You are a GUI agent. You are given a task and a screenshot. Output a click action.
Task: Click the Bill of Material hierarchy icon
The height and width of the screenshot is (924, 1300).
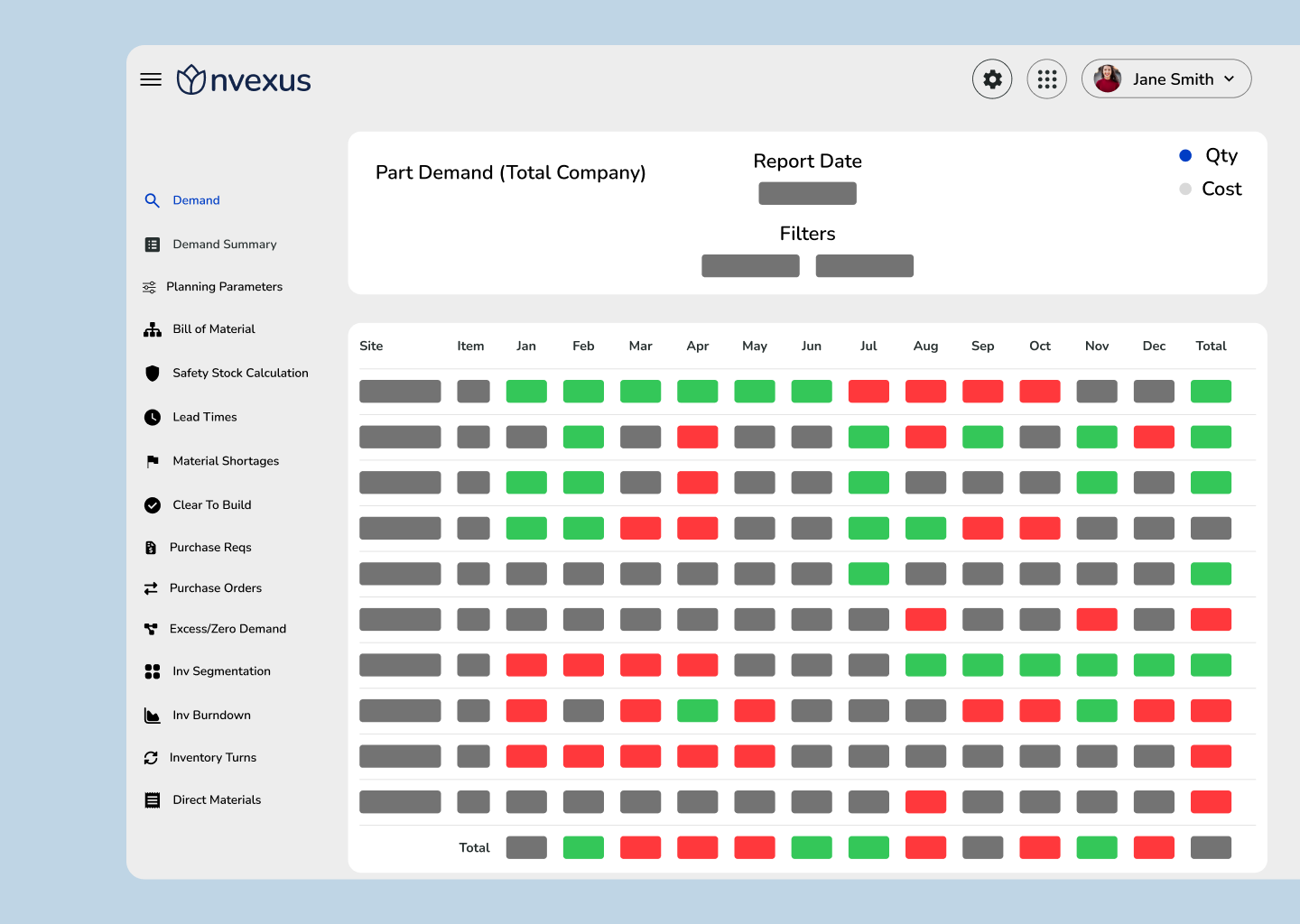(153, 329)
